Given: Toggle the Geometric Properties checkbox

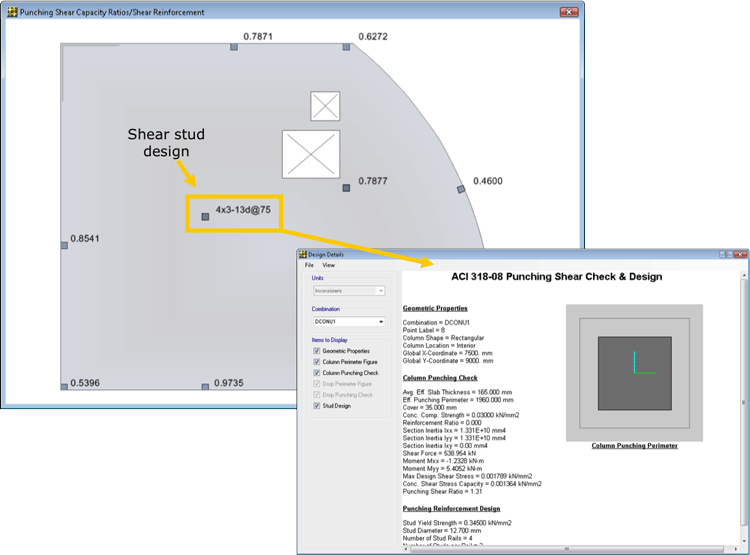Looking at the screenshot, I should pyautogui.click(x=317, y=351).
